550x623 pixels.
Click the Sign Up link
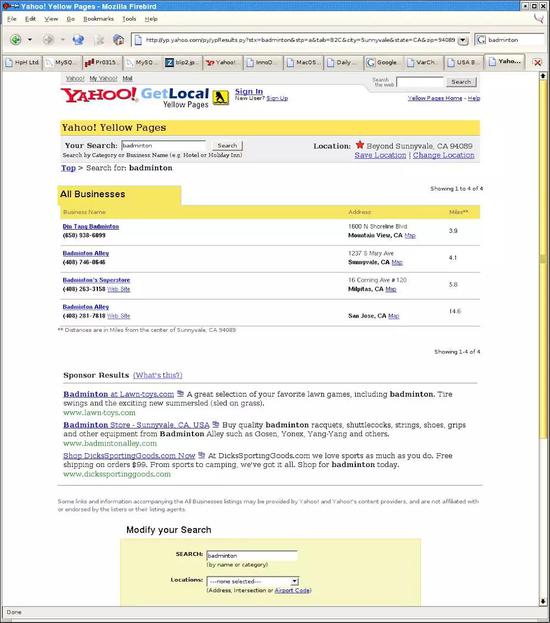point(277,98)
